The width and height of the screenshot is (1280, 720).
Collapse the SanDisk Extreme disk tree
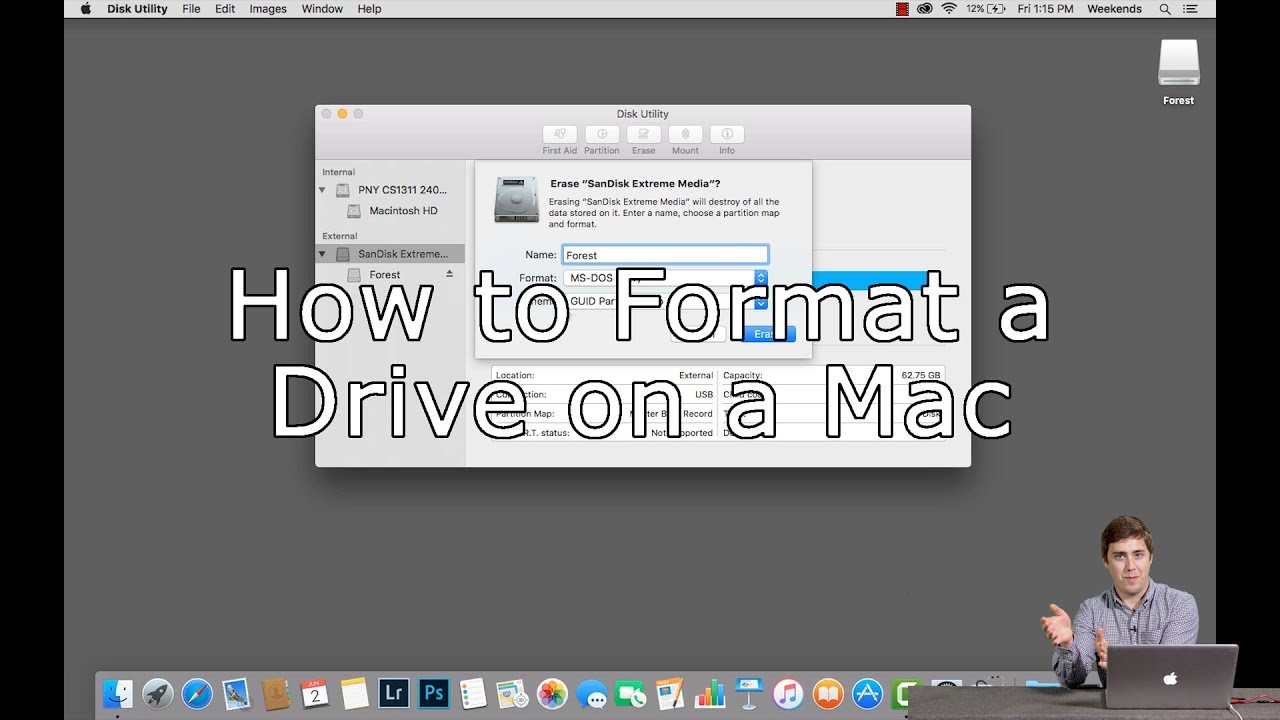point(322,254)
